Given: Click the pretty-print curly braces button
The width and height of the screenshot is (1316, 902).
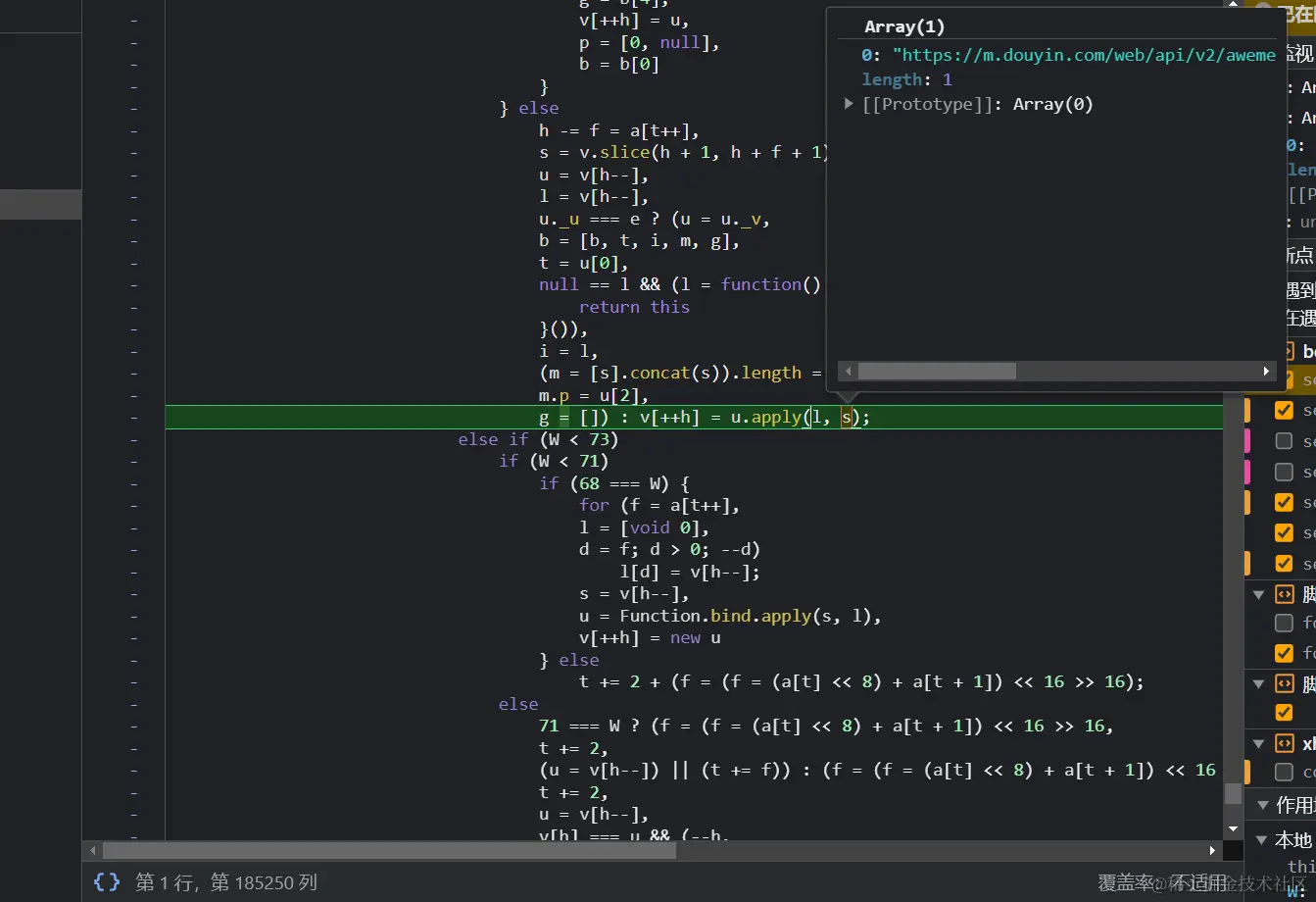Looking at the screenshot, I should point(107,881).
